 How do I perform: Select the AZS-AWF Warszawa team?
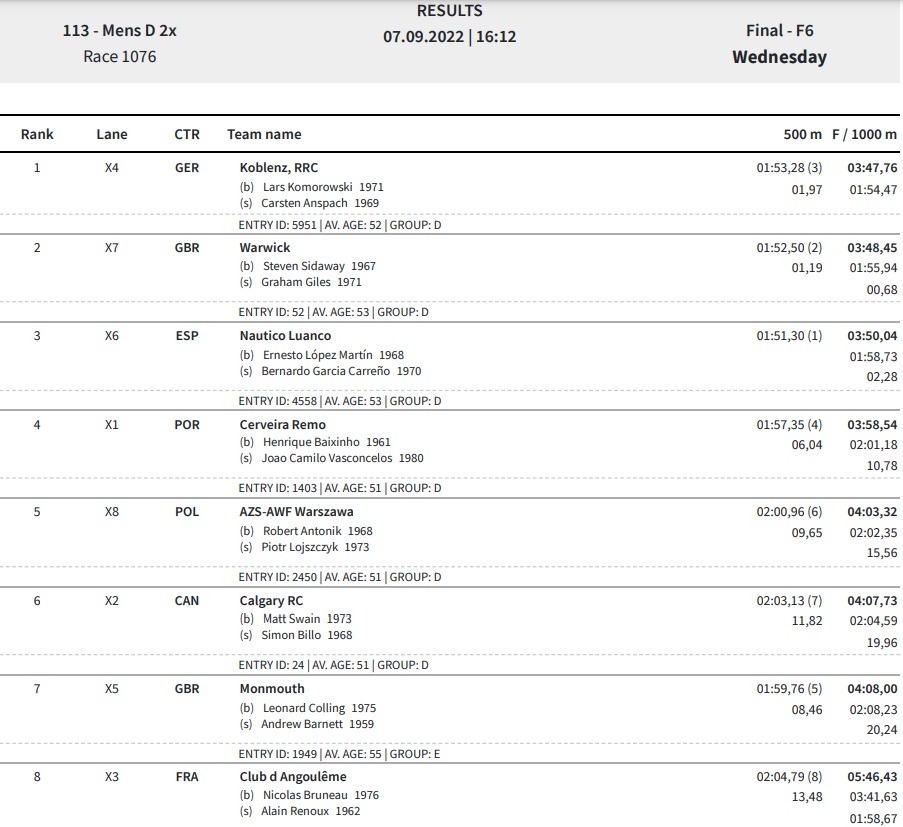pos(297,511)
